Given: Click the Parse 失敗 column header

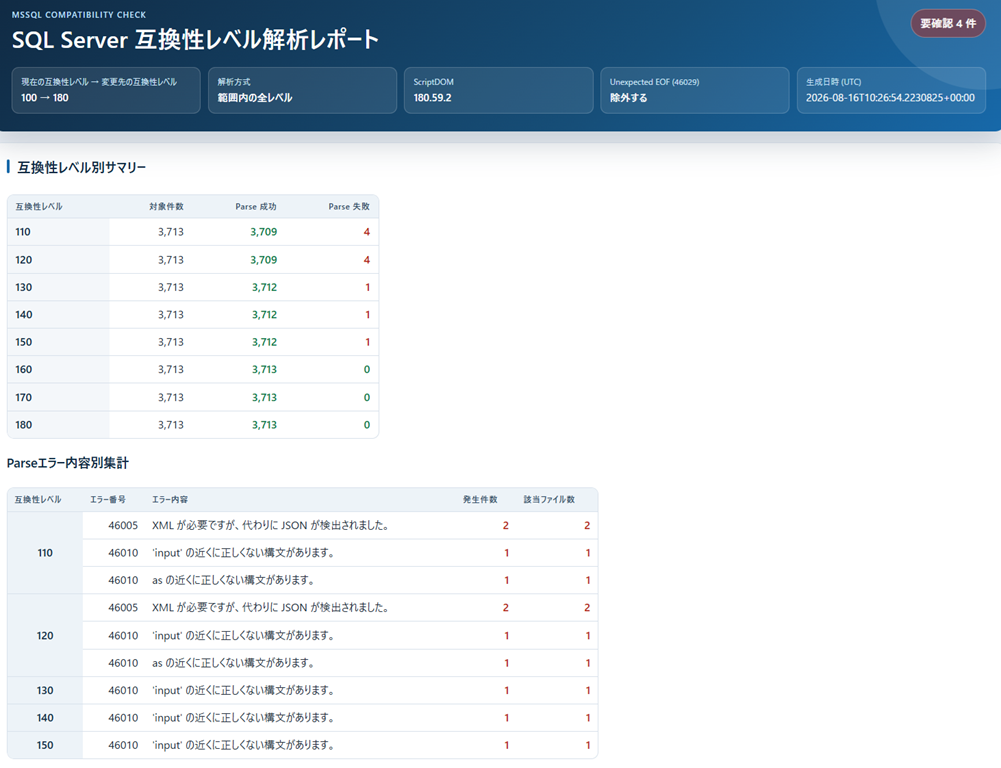Looking at the screenshot, I should tap(349, 206).
